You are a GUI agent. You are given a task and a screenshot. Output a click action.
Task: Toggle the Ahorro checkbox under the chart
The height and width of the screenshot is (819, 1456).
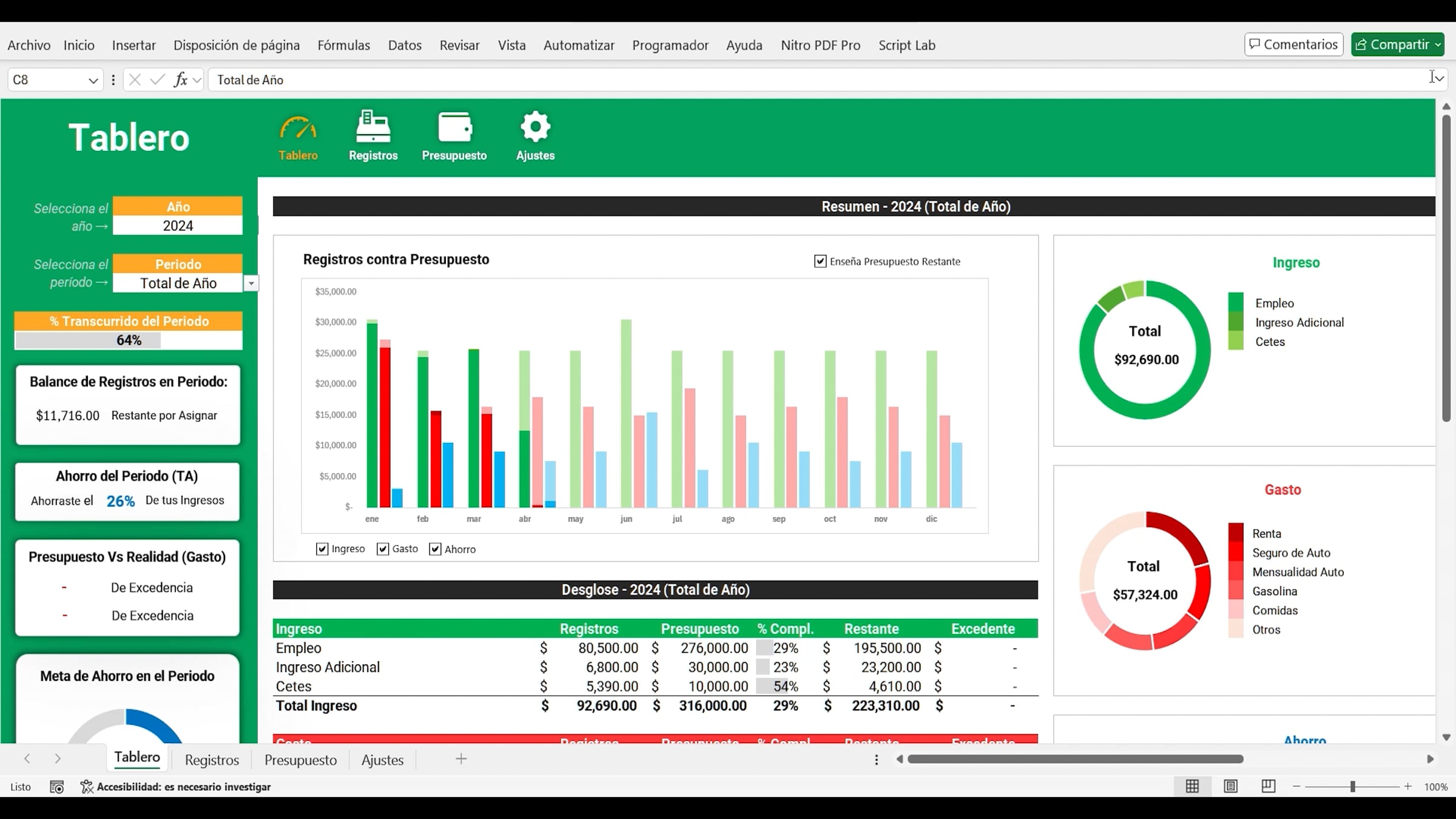(x=434, y=549)
